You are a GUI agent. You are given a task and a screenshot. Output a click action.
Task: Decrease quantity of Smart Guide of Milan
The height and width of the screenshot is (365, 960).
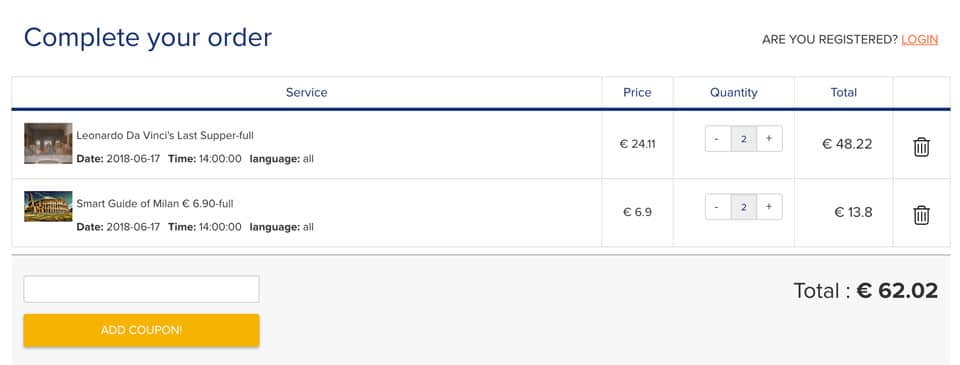(718, 206)
